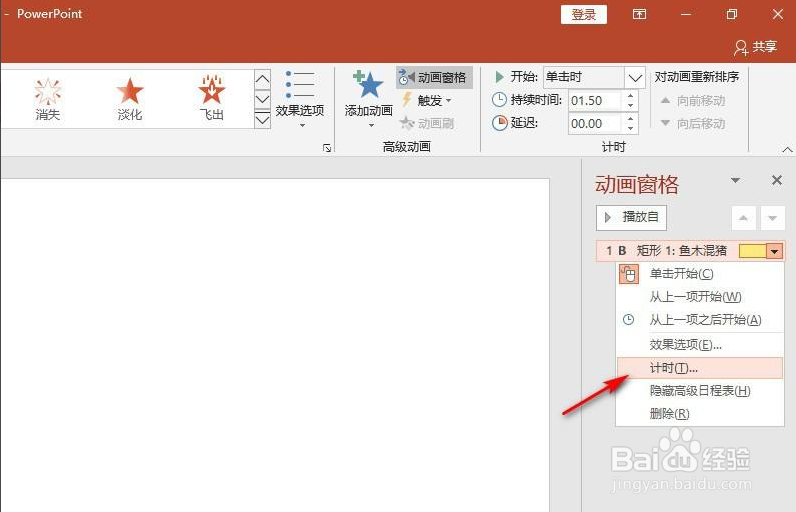796x512 pixels.
Task: Open 效果选项(E)... from context menu
Action: point(700,345)
